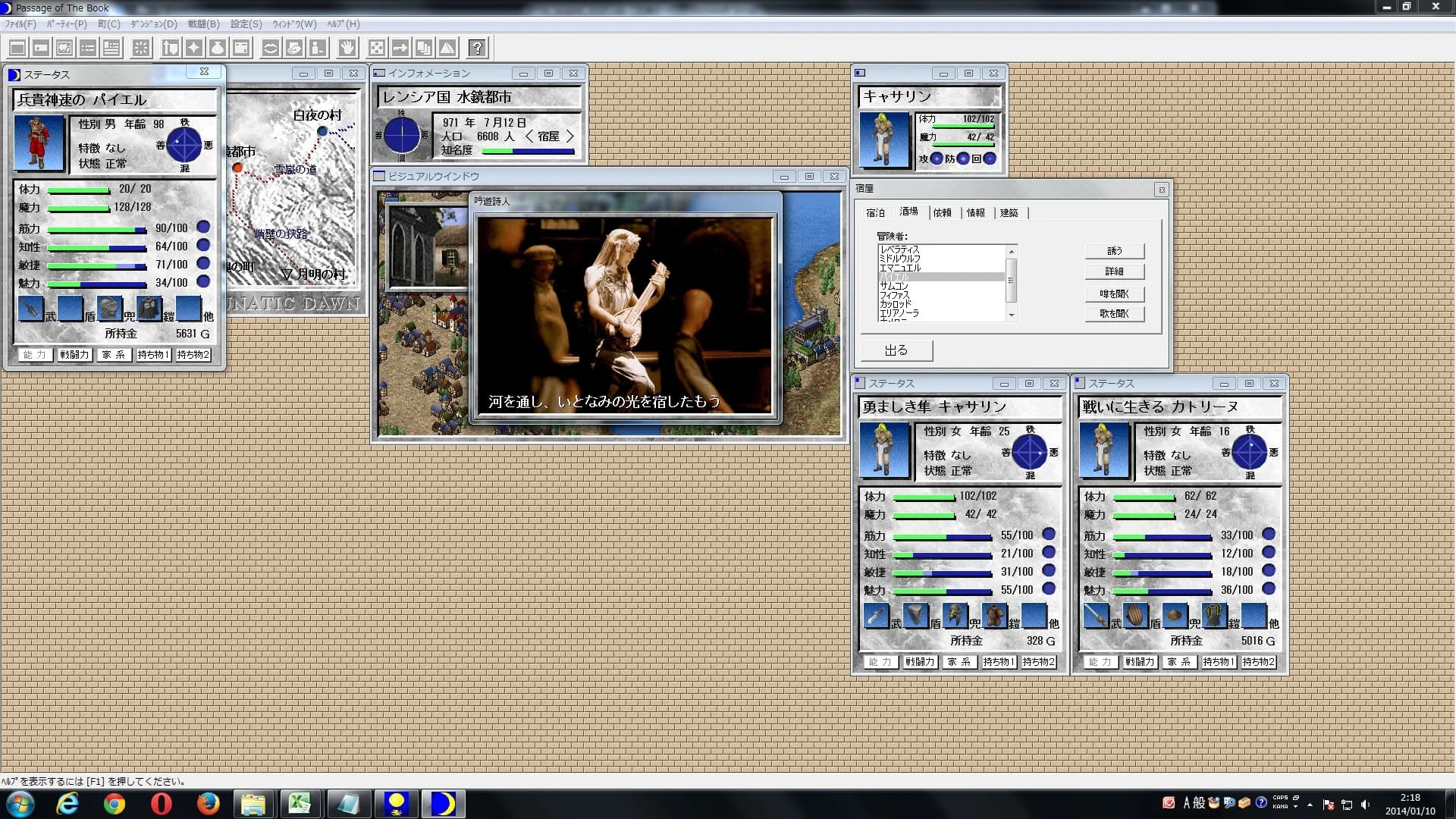Click the sparkle burst icon in the toolbar
The image size is (1456, 819).
click(141, 49)
